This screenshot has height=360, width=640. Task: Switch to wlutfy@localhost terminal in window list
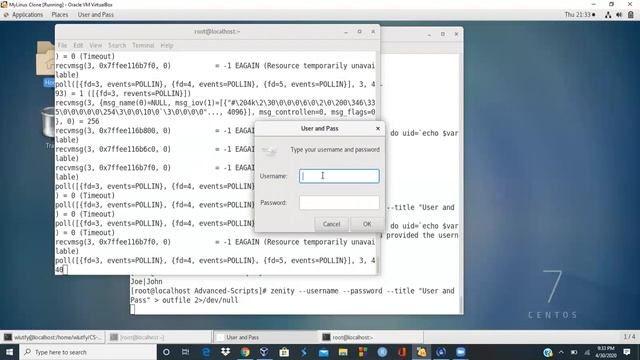(53, 337)
